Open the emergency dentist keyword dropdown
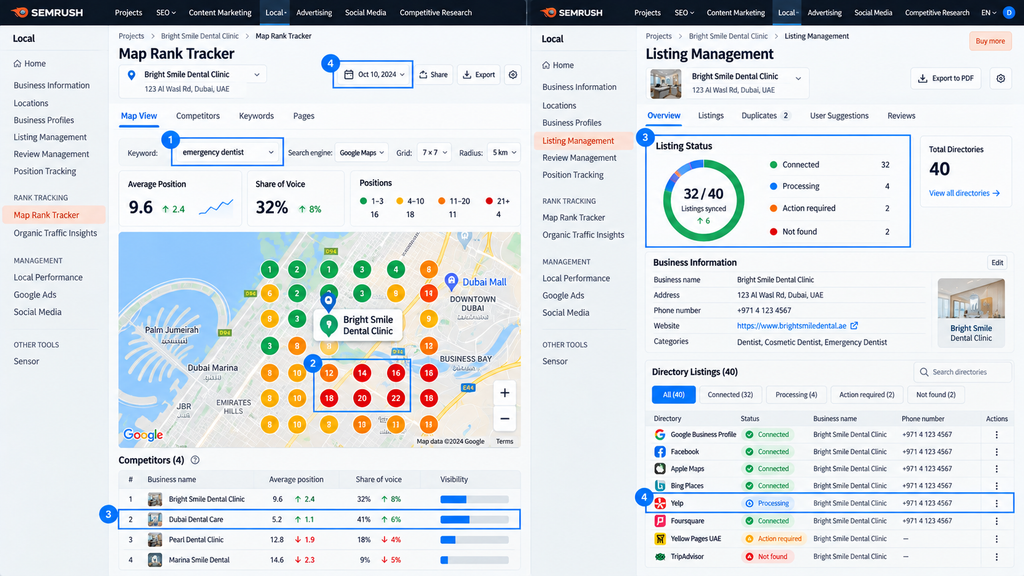The image size is (1024, 576). [227, 152]
